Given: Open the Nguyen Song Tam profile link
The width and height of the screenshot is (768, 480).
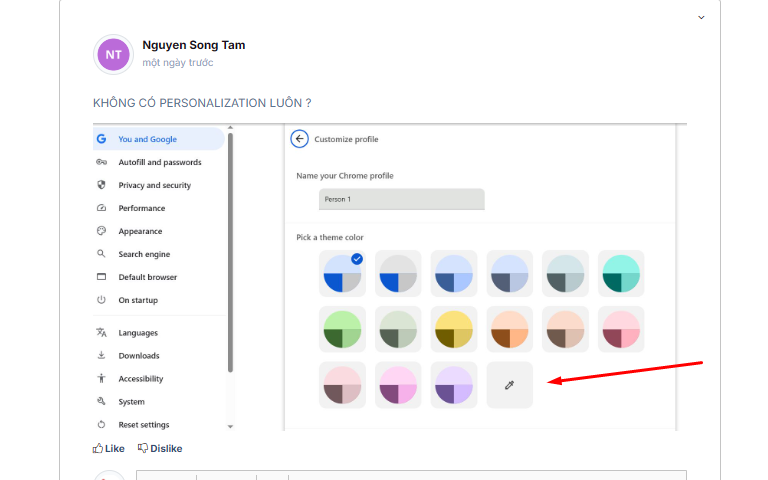Looking at the screenshot, I should click(x=194, y=45).
